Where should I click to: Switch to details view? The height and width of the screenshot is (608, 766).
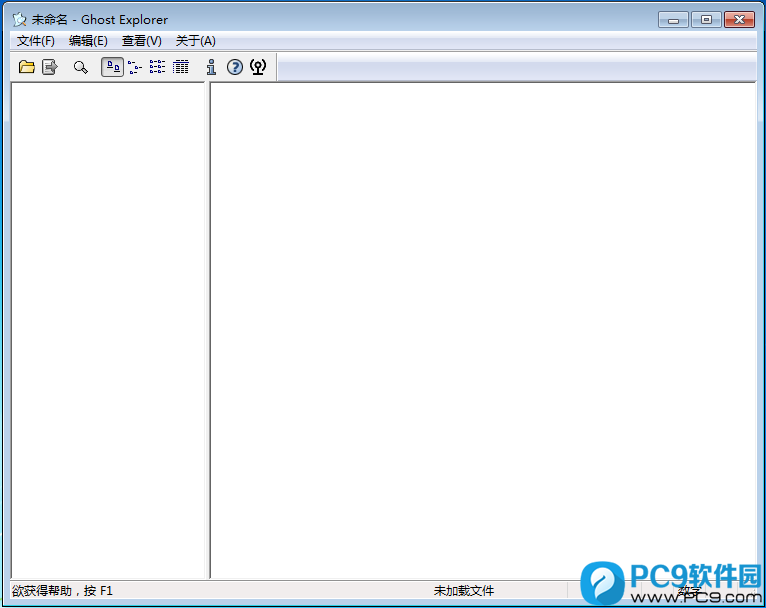(x=181, y=67)
